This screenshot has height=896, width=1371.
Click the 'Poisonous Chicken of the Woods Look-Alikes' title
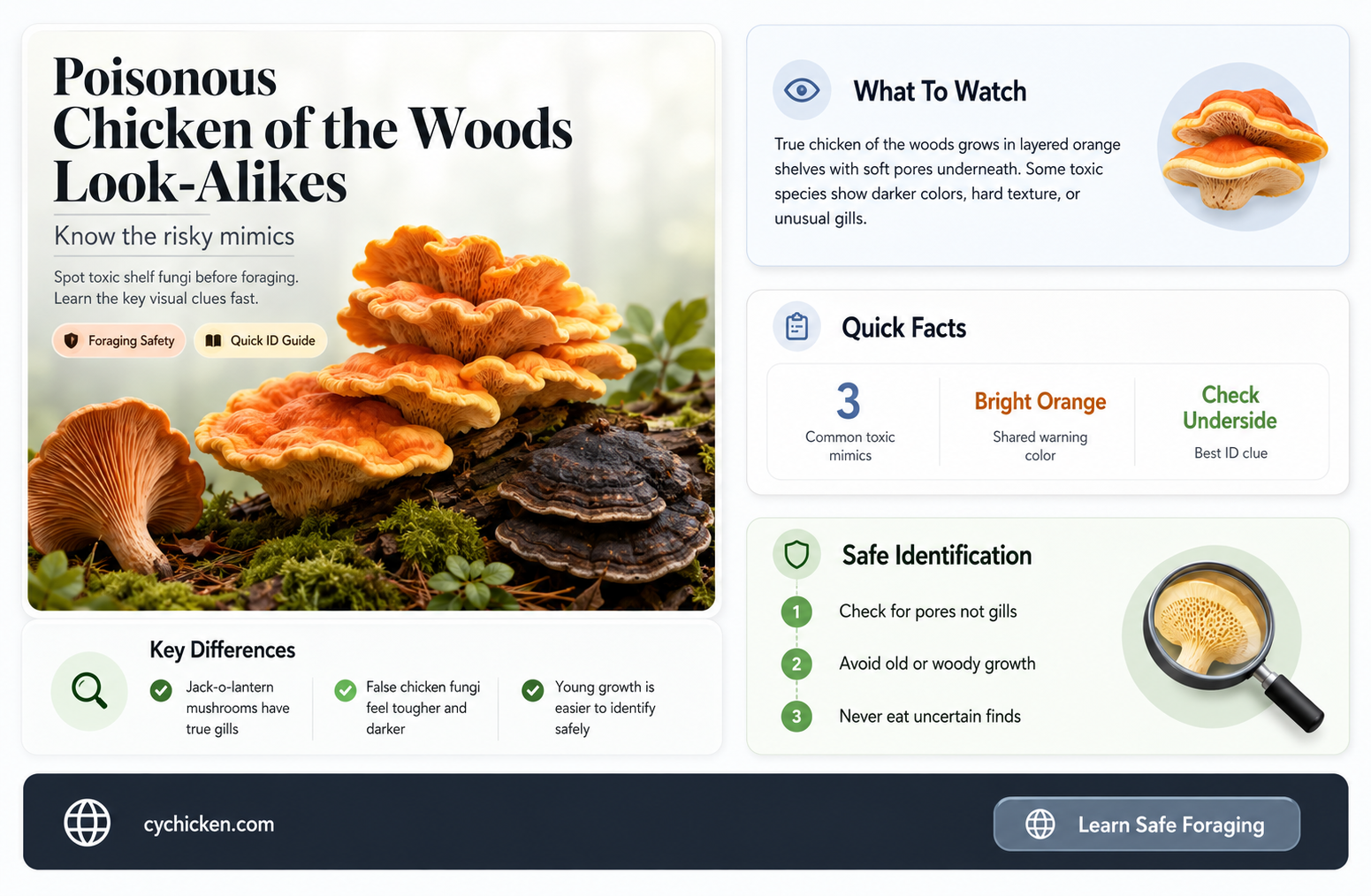(x=312, y=129)
